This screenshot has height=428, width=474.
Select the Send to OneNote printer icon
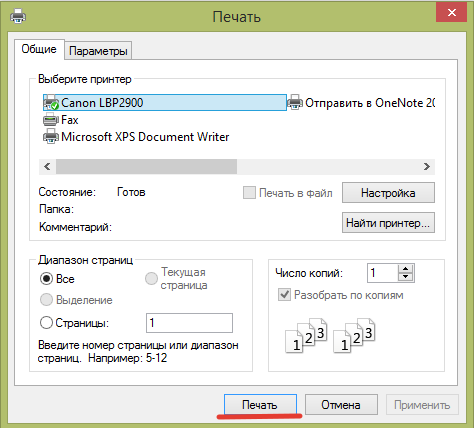tap(295, 102)
